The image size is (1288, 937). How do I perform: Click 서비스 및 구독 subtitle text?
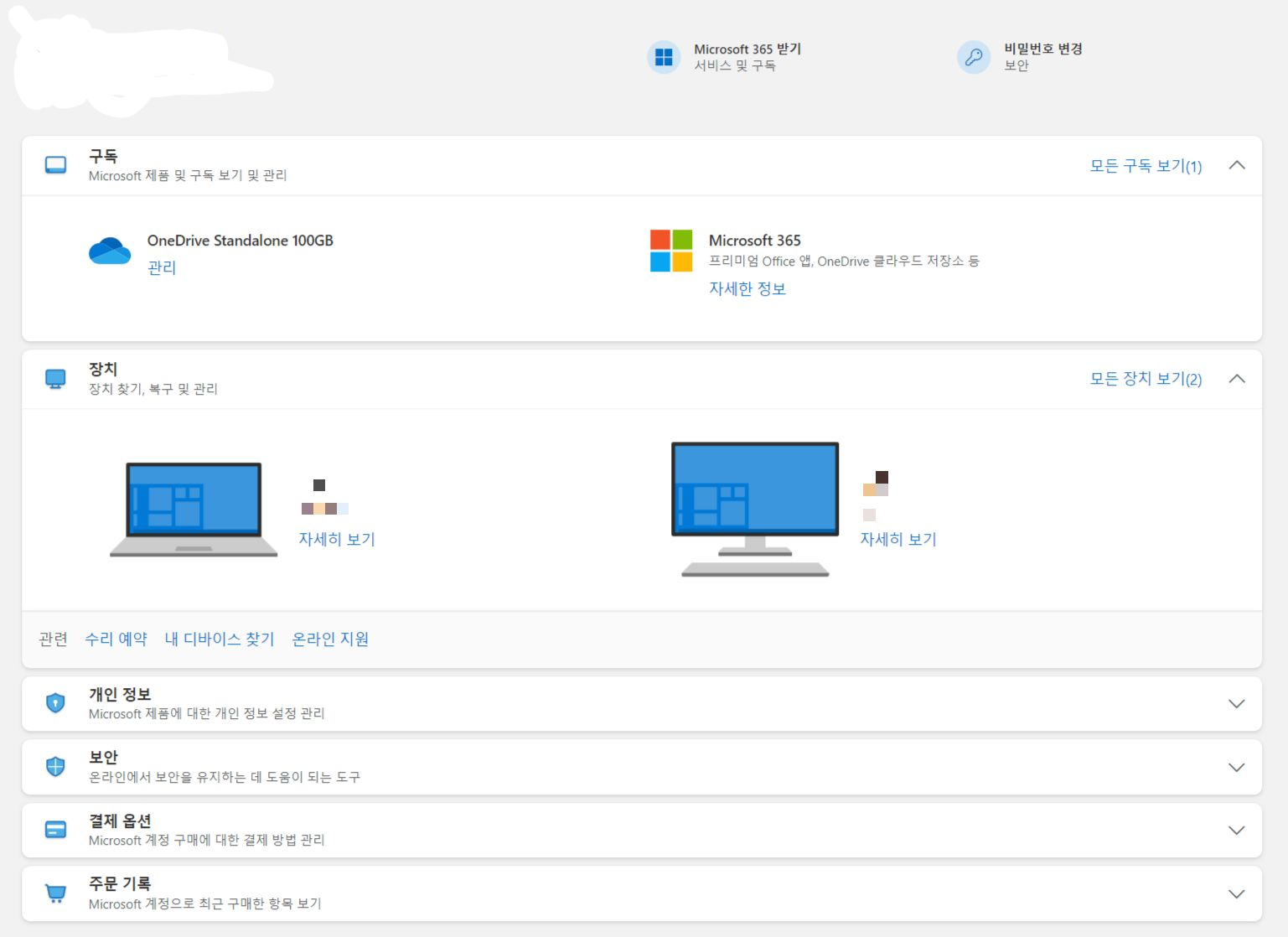pos(735,65)
